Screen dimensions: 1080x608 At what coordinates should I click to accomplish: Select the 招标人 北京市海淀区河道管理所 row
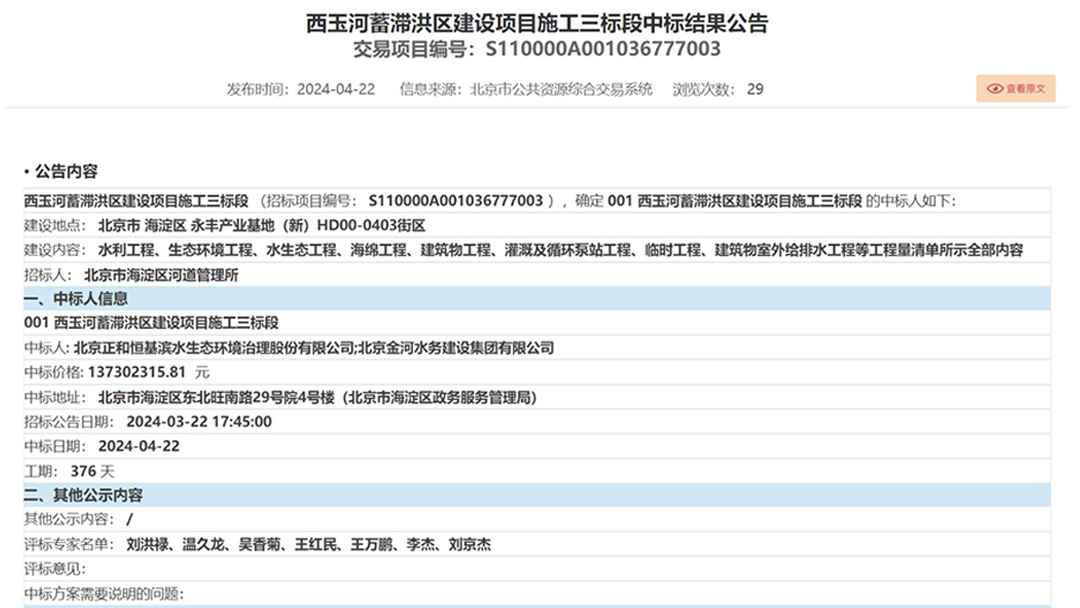coord(131,274)
